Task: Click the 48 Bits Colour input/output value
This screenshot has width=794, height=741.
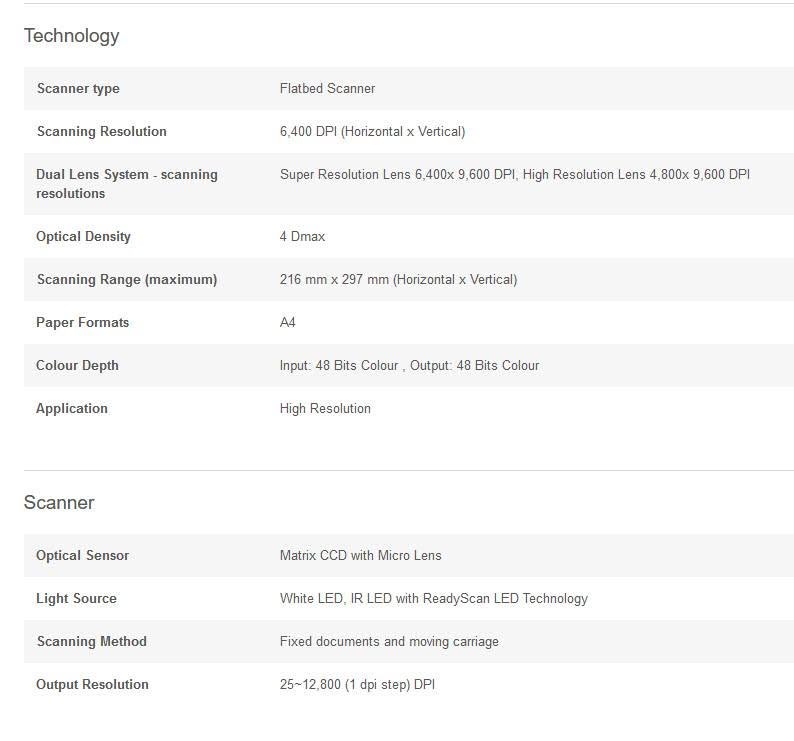Action: pyautogui.click(x=409, y=365)
